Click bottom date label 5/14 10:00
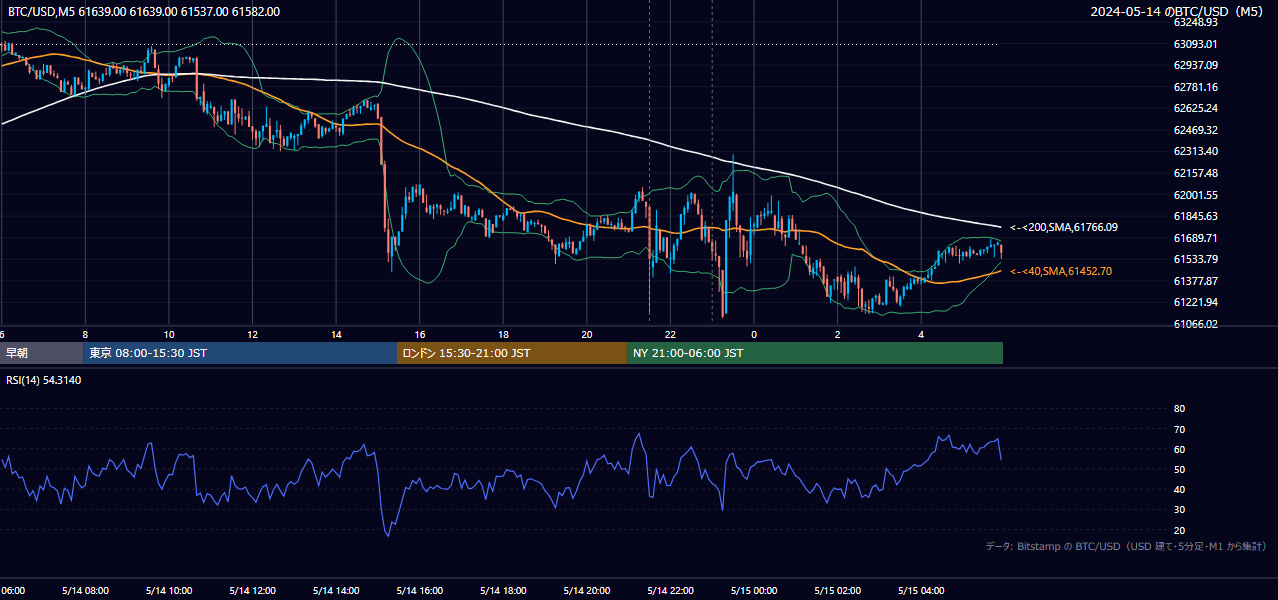 pyautogui.click(x=168, y=591)
